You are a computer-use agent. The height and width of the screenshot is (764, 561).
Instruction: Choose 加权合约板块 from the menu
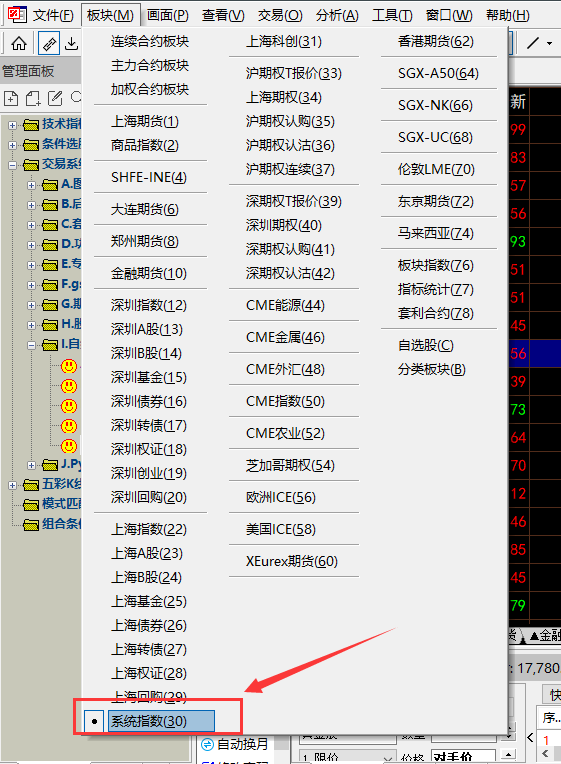(x=150, y=89)
